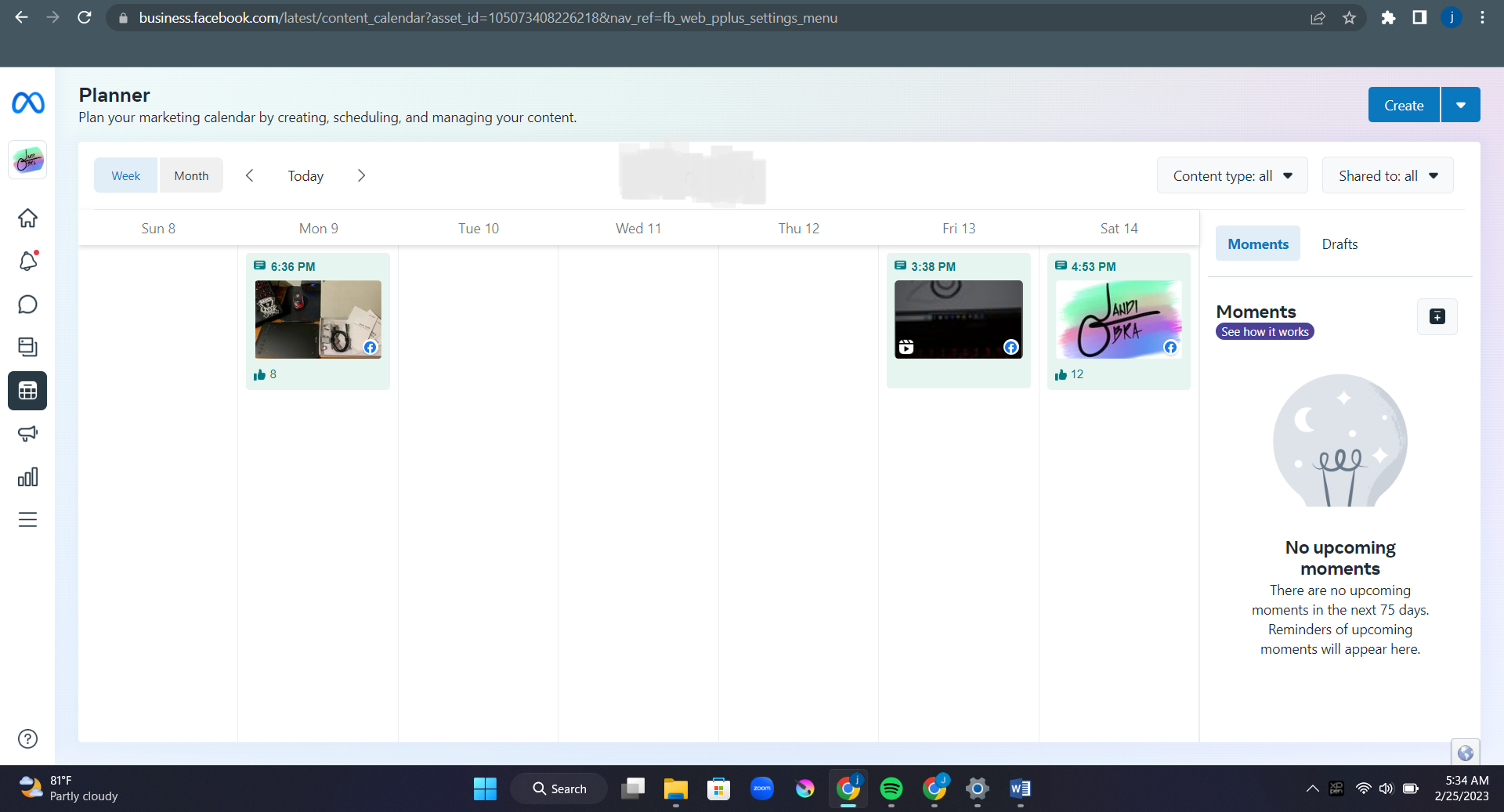Open All tools hamburger menu
The image size is (1504, 812).
(x=27, y=520)
